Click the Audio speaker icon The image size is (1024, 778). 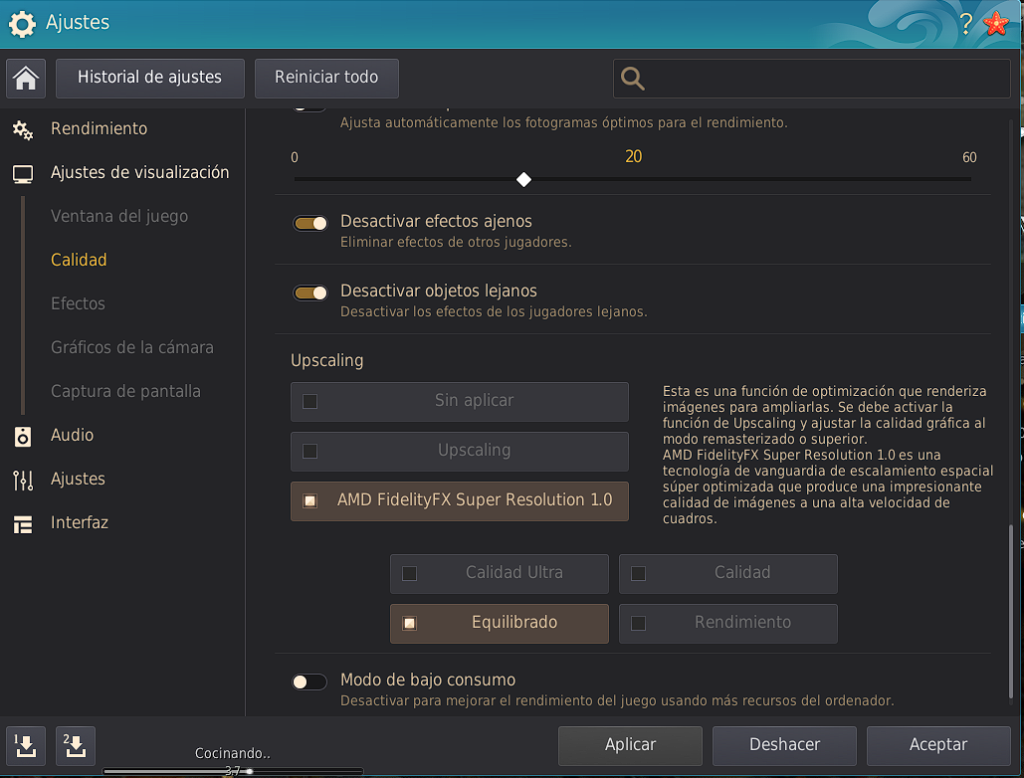click(x=23, y=436)
